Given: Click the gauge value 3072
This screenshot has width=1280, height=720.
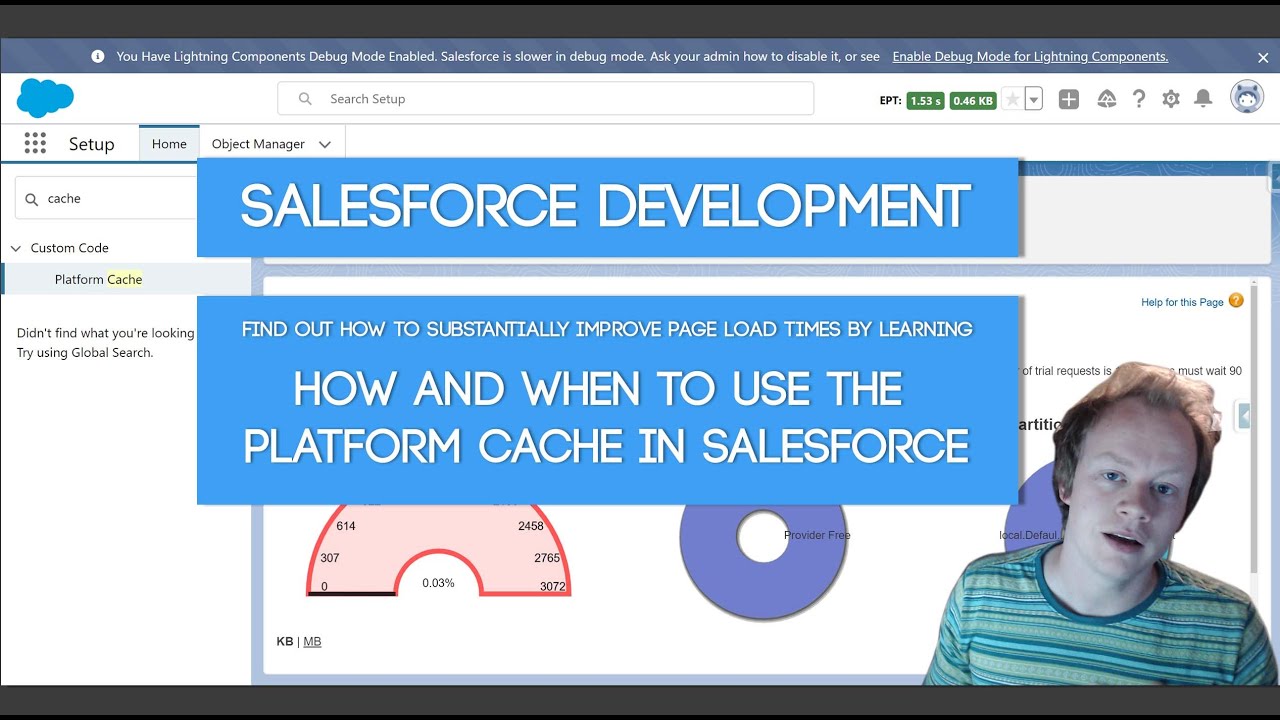Looking at the screenshot, I should [553, 587].
